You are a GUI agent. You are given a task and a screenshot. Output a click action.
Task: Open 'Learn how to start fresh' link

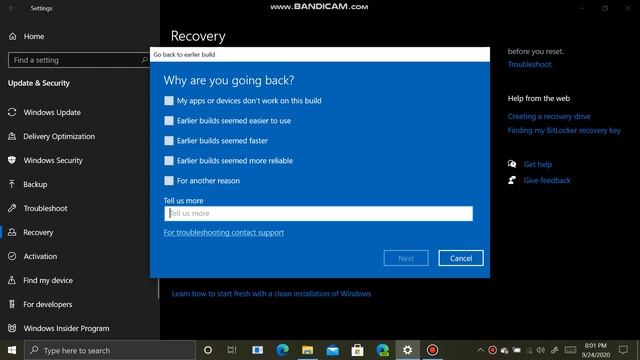271,294
